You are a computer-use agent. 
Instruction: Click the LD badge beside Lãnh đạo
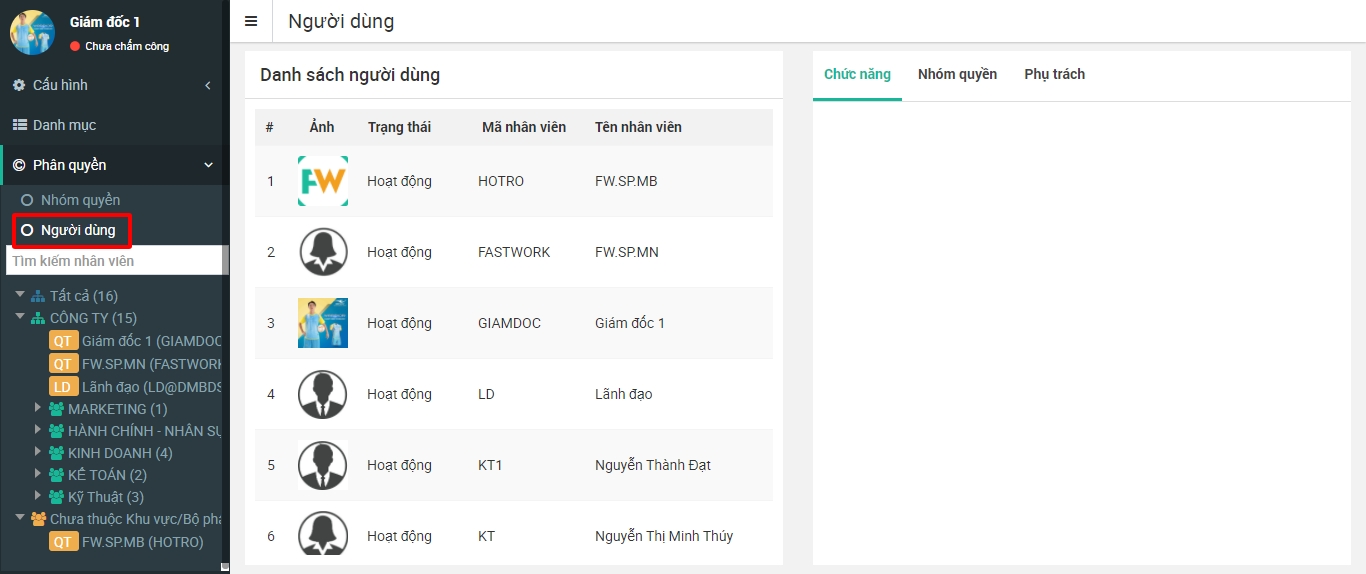[63, 386]
